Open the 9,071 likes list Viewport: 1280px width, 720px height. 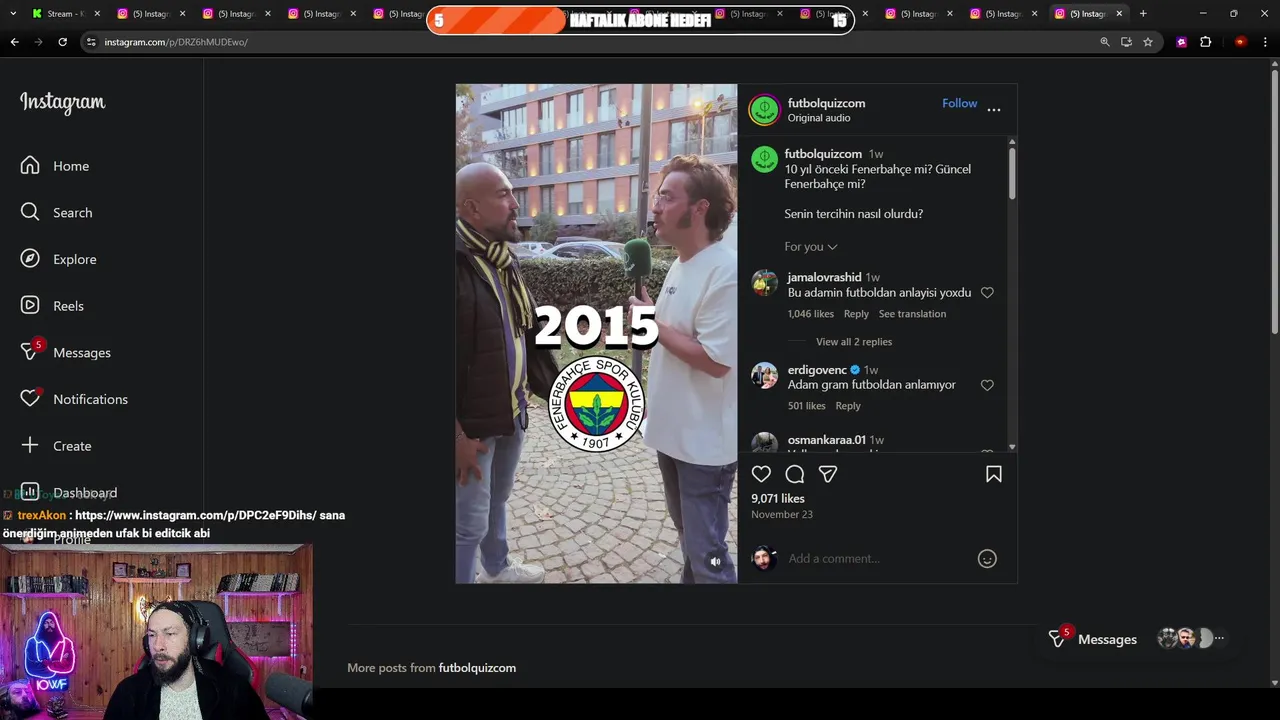click(x=778, y=498)
